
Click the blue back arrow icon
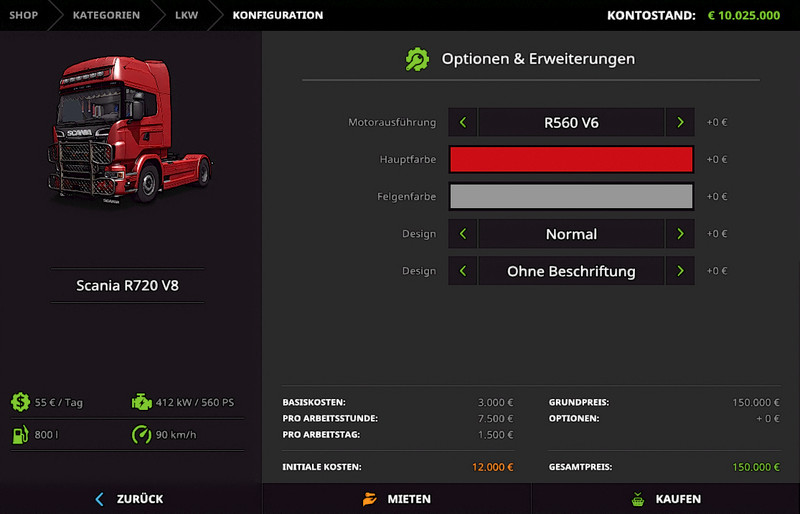tap(99, 499)
